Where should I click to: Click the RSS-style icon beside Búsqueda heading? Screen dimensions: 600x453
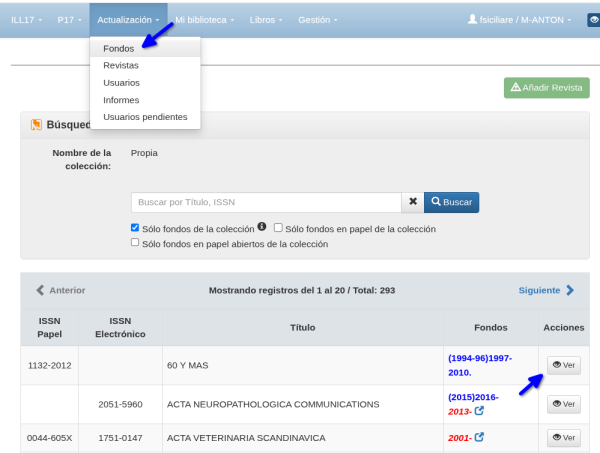pos(36,125)
